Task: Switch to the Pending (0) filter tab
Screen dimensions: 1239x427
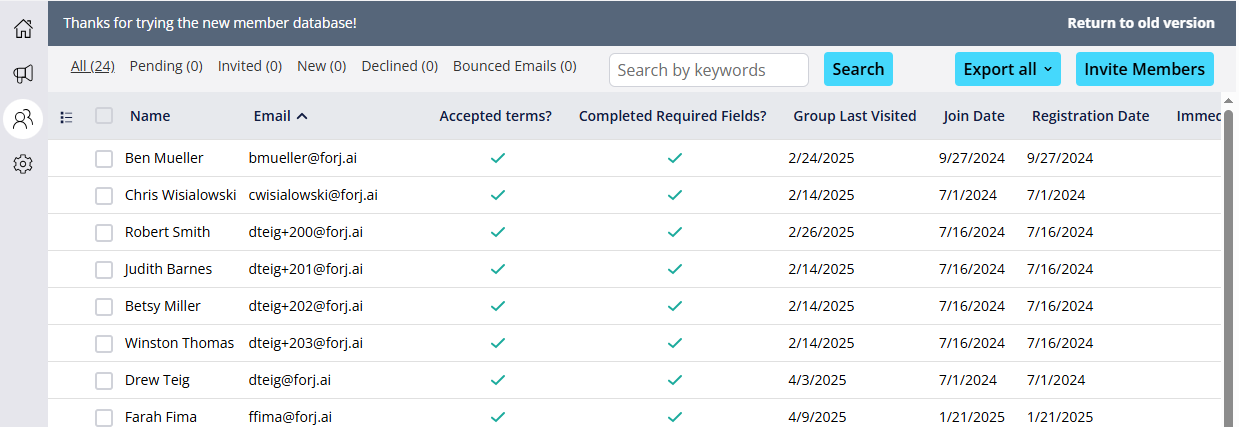Action: click(x=166, y=66)
